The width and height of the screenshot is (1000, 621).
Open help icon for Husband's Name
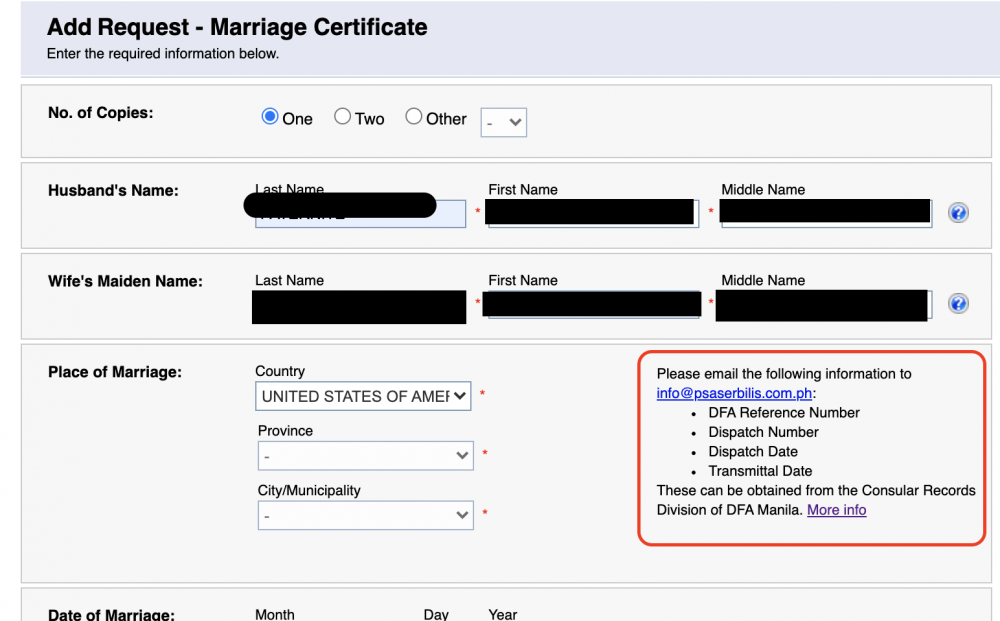[x=958, y=212]
